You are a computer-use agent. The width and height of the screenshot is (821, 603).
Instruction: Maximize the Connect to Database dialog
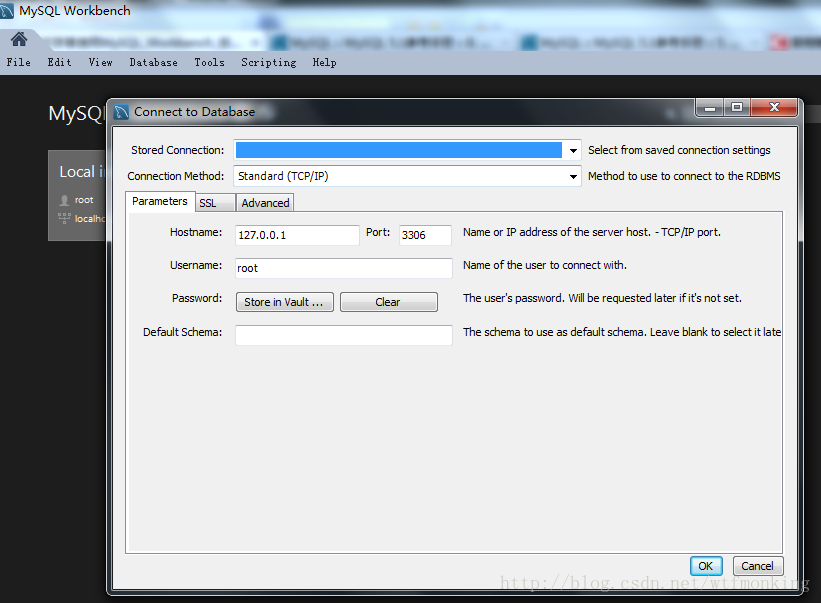coord(737,108)
